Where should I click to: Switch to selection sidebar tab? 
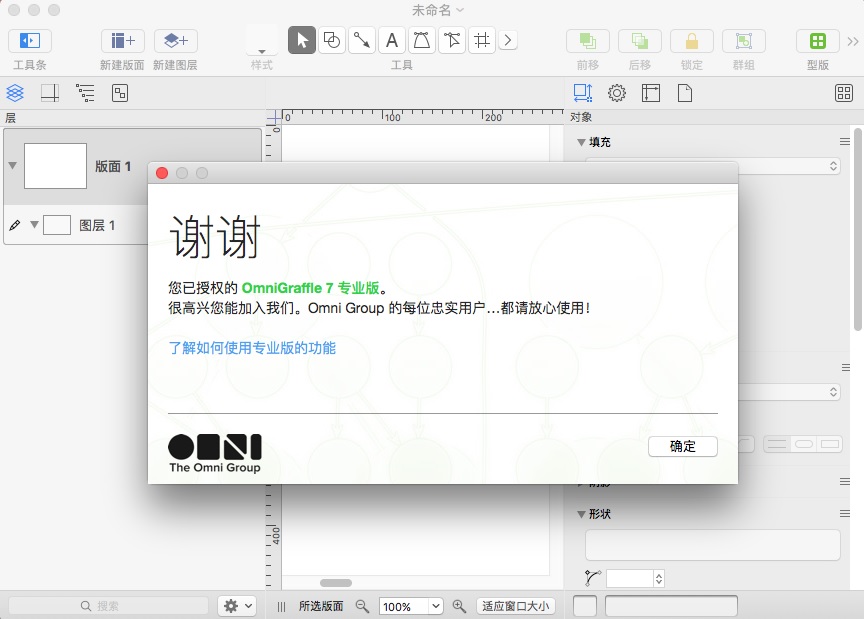tap(120, 93)
